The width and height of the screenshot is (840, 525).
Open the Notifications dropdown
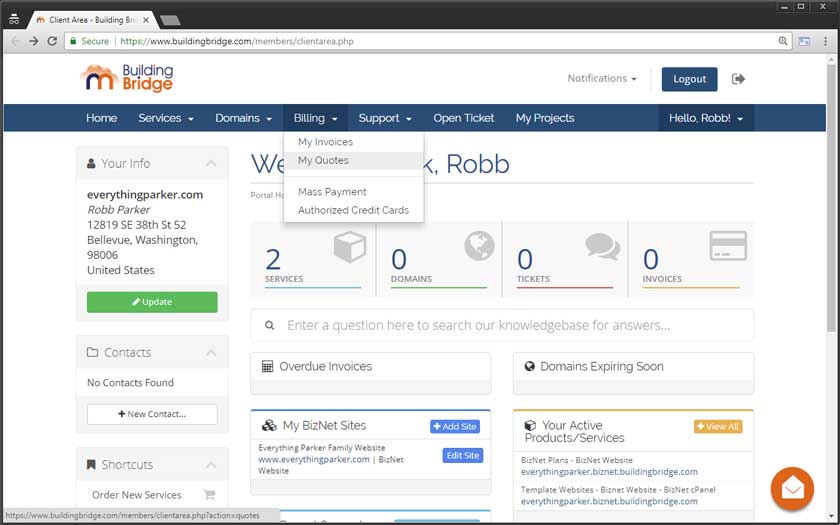(602, 78)
